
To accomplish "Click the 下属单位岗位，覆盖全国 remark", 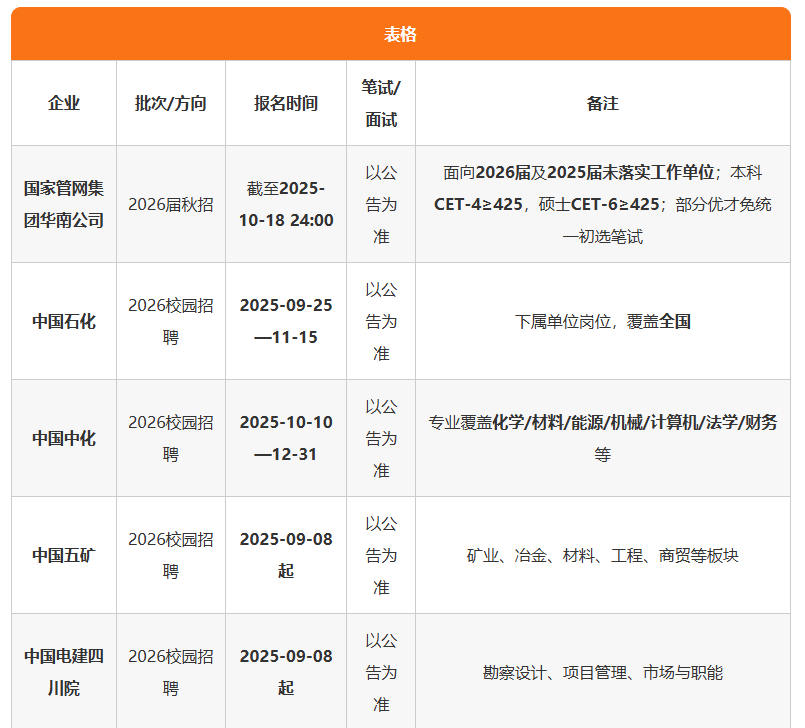I will point(602,321).
